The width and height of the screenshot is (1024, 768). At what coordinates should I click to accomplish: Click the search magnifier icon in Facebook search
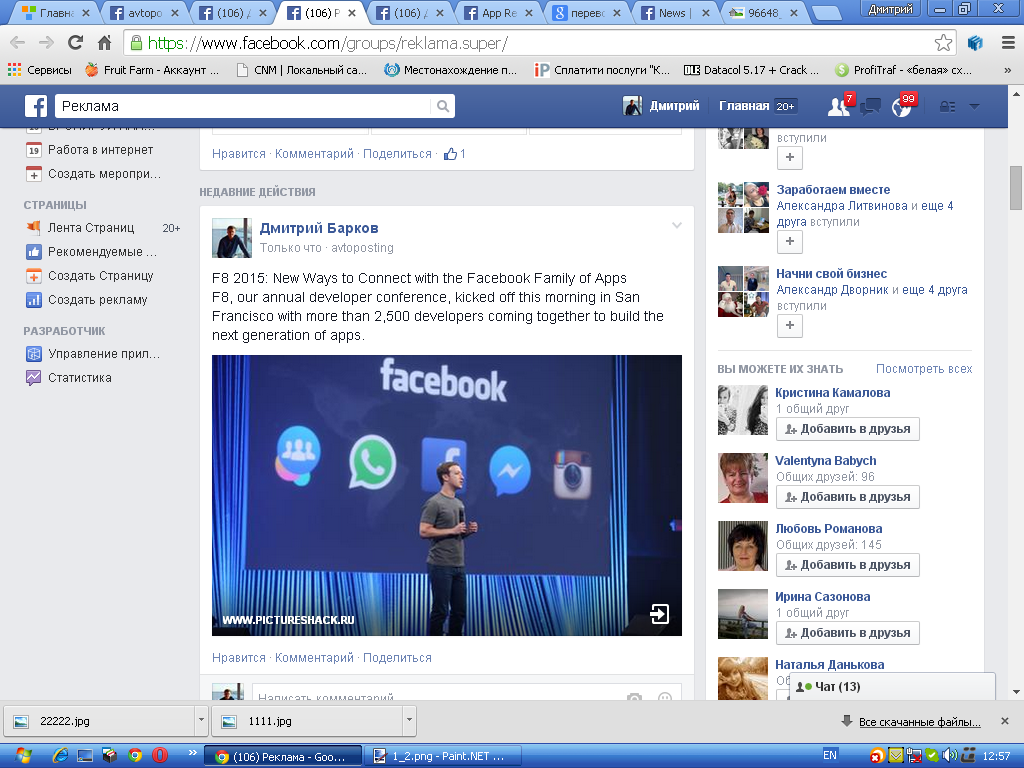click(443, 106)
